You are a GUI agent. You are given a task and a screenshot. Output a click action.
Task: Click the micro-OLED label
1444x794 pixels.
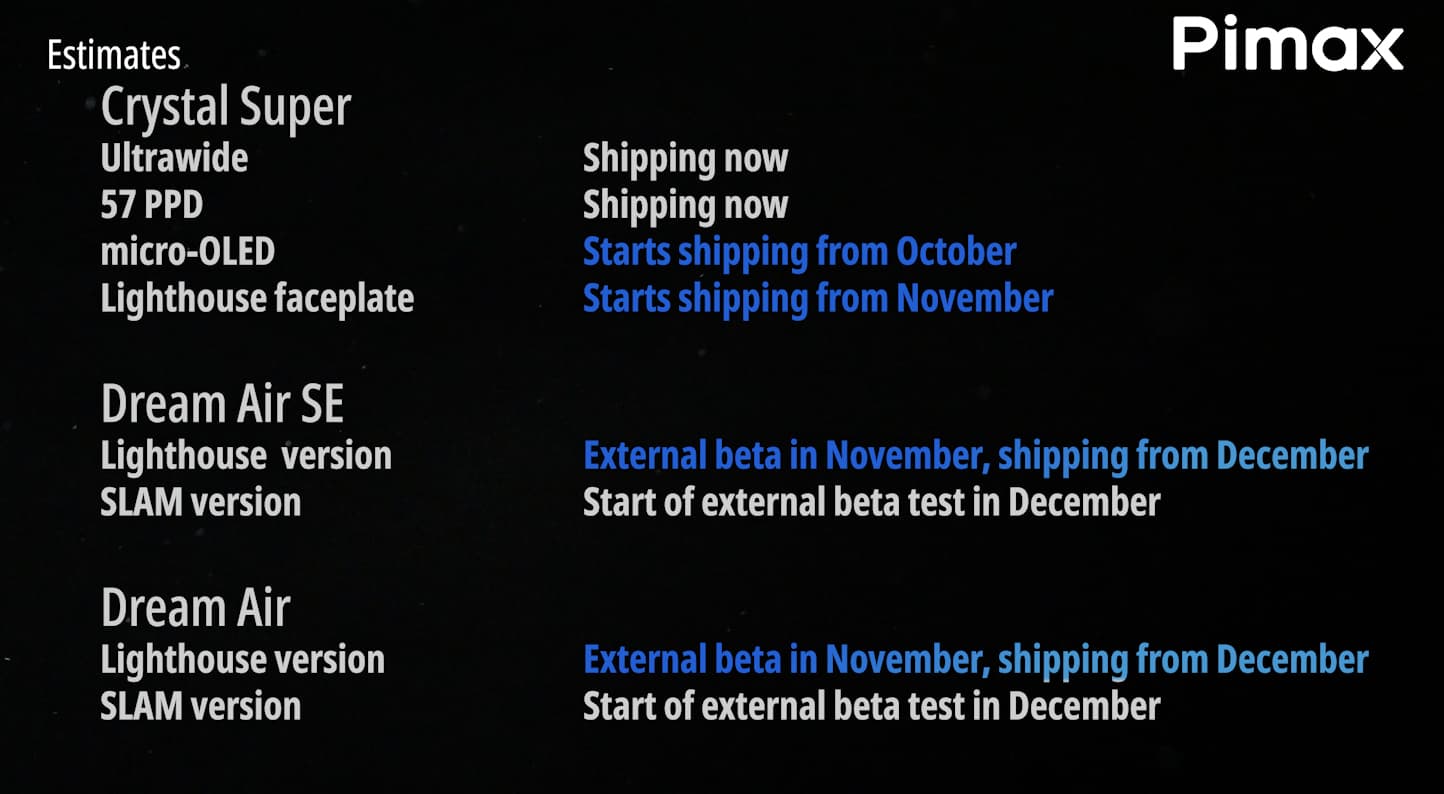pyautogui.click(x=187, y=252)
